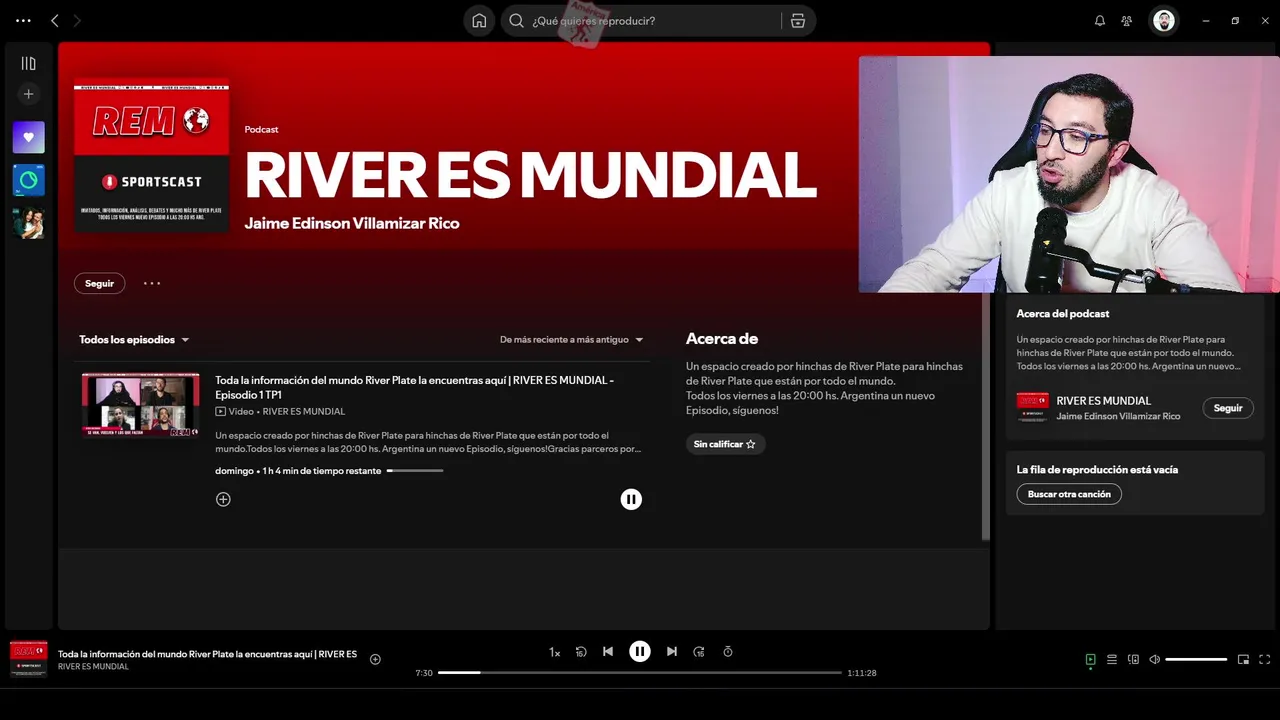Expand the Todos los episodios filter
This screenshot has width=1280, height=720.
pyautogui.click(x=134, y=340)
